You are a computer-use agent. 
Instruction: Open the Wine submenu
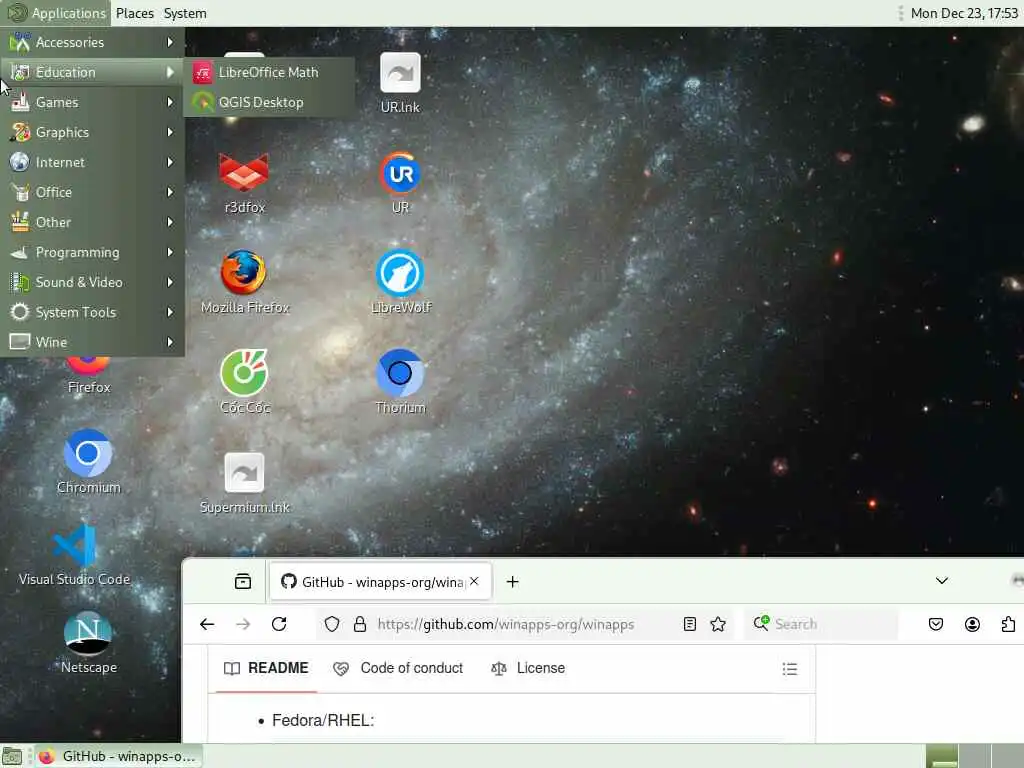[x=92, y=342]
